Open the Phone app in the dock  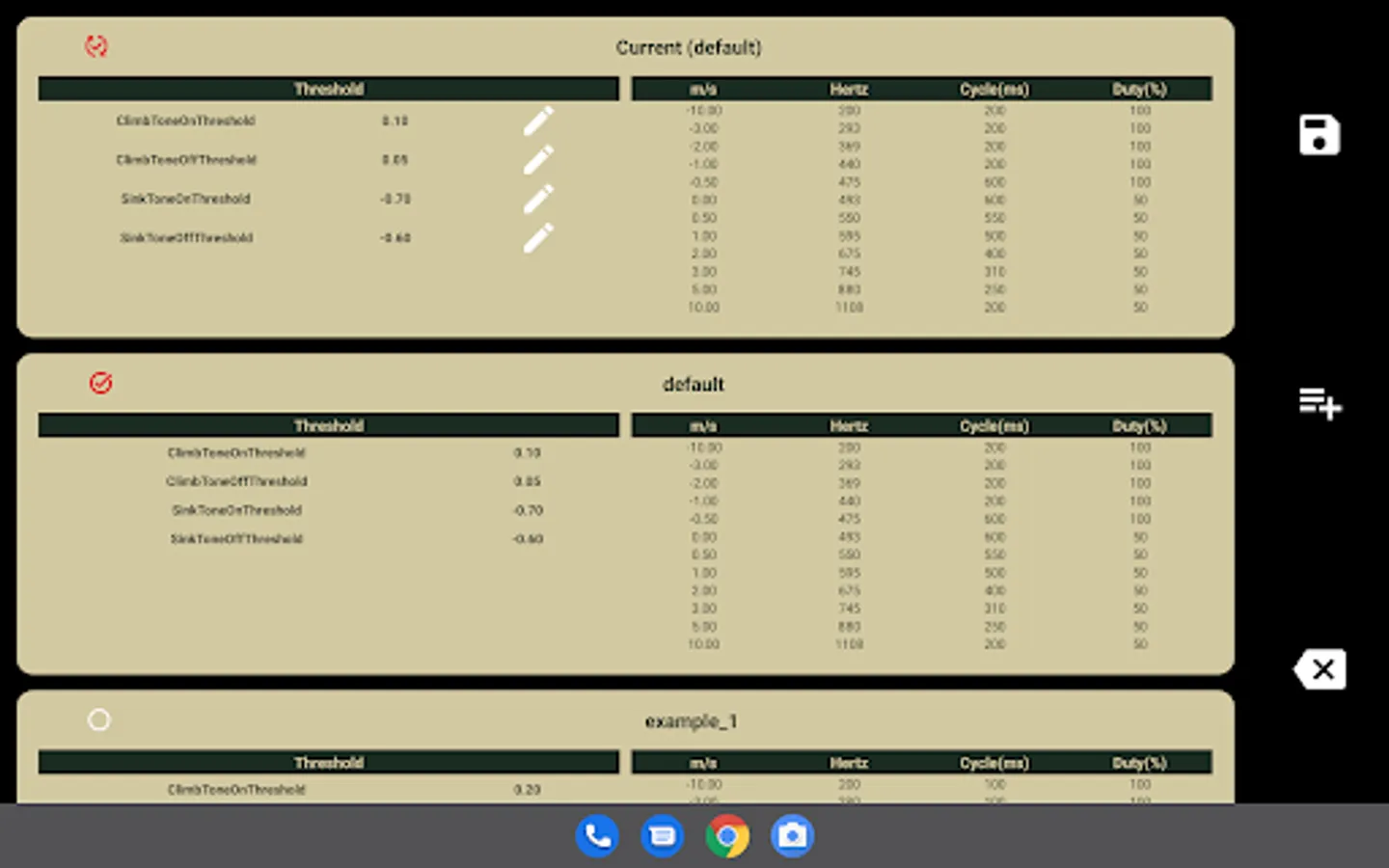pos(597,836)
